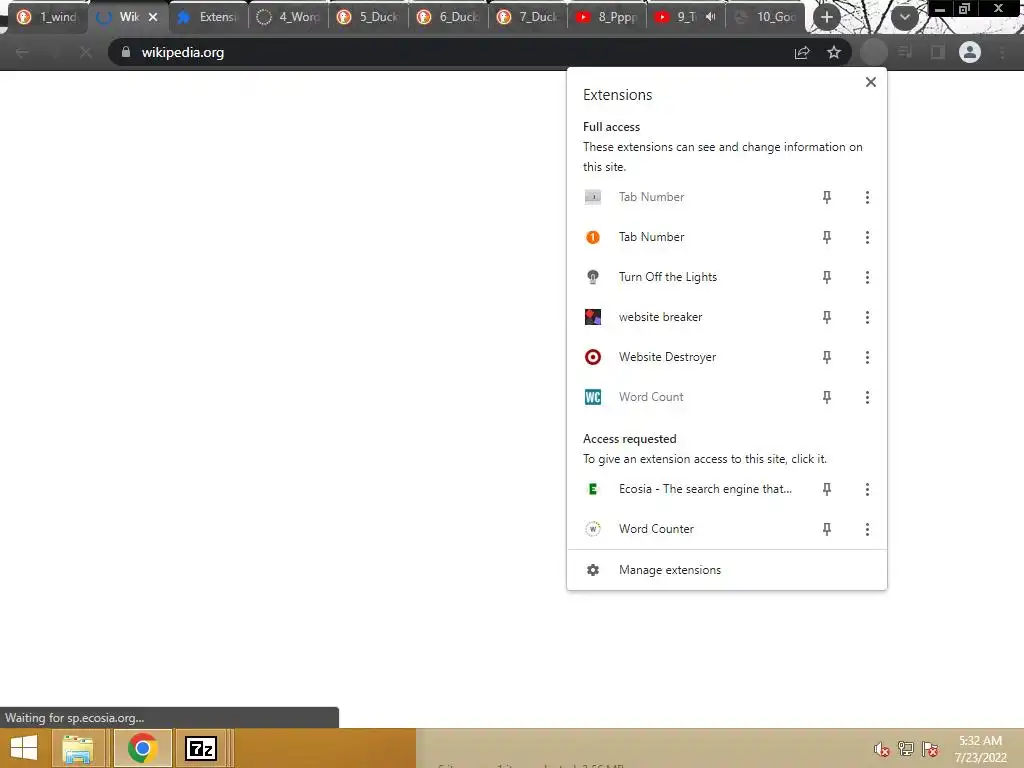
Task: Close the Wikipedia tab
Action: click(x=153, y=17)
